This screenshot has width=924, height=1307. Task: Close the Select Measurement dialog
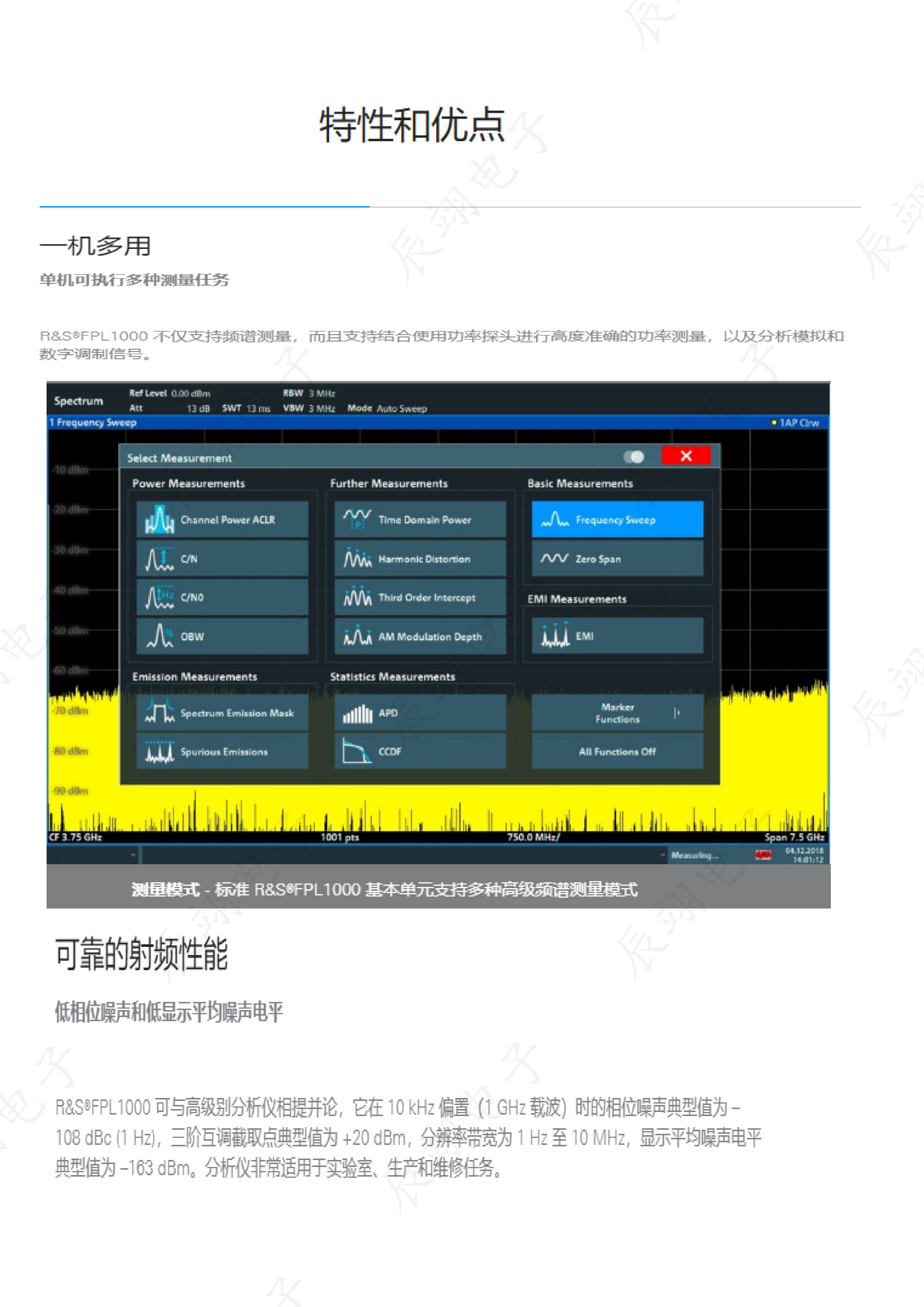coord(686,456)
